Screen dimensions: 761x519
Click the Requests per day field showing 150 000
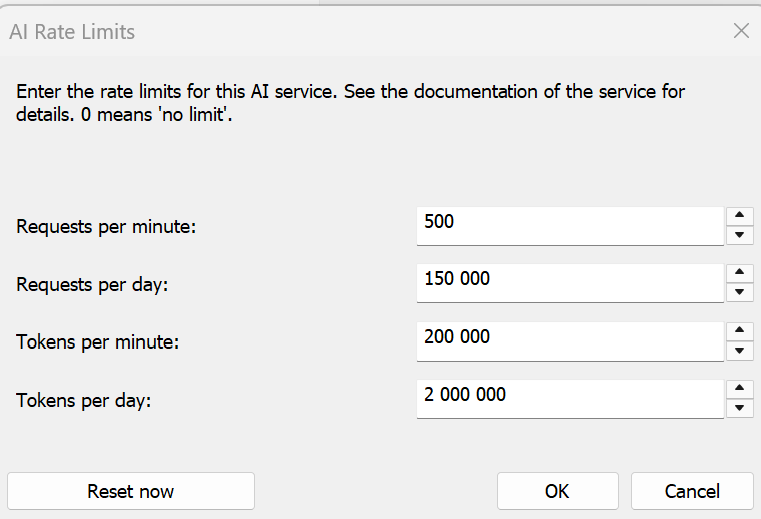tap(569, 281)
